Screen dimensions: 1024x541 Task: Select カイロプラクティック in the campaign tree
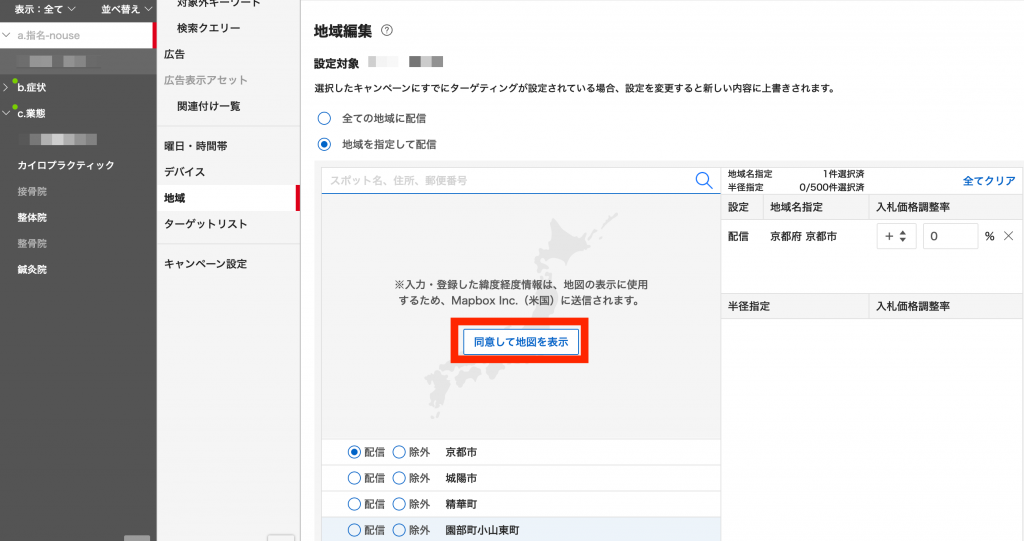coord(66,165)
